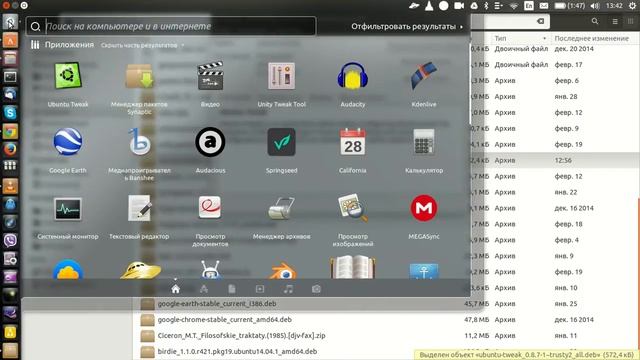Open Terminal from the launcher
The height and width of the screenshot is (360, 640).
[x=10, y=77]
